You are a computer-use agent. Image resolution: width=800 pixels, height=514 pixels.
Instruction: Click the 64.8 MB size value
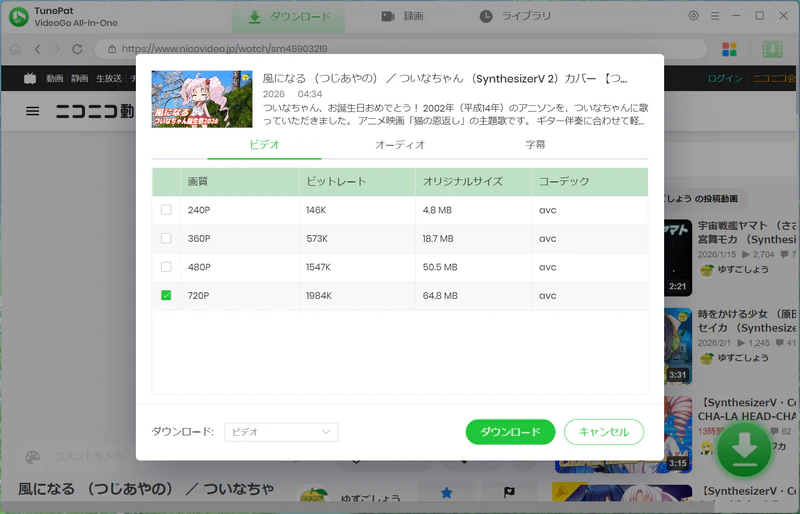pos(440,296)
